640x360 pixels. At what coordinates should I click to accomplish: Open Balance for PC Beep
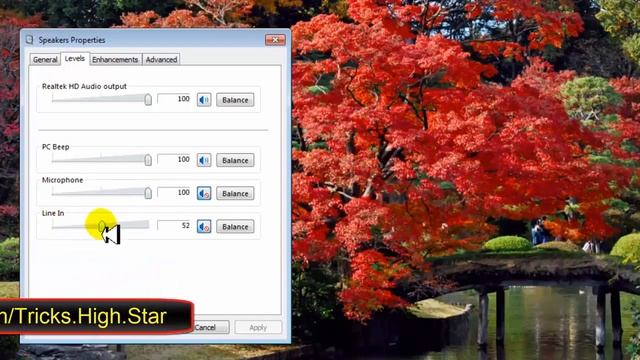(x=235, y=160)
